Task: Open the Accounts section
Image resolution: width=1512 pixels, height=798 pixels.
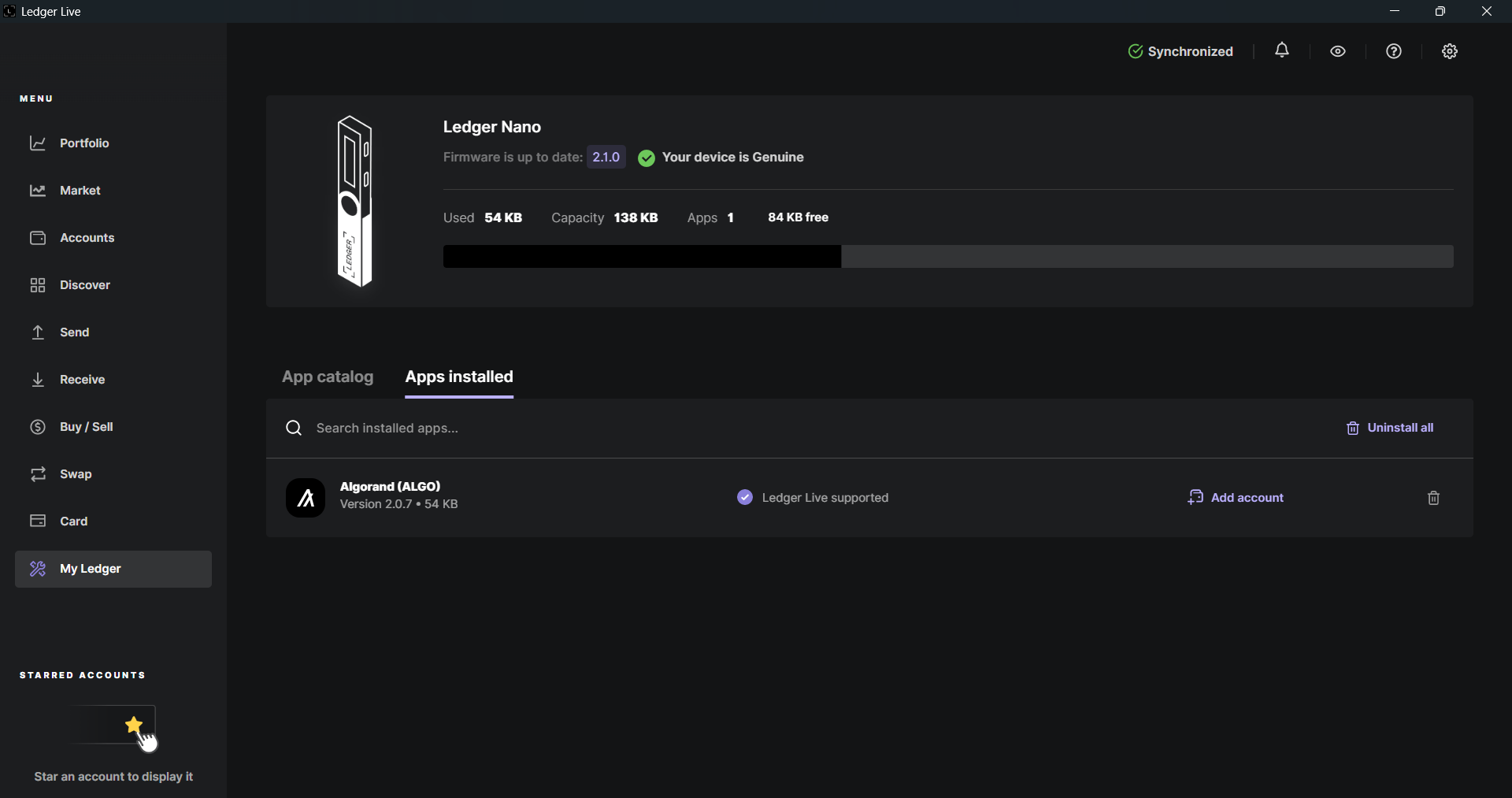Action: coord(88,237)
